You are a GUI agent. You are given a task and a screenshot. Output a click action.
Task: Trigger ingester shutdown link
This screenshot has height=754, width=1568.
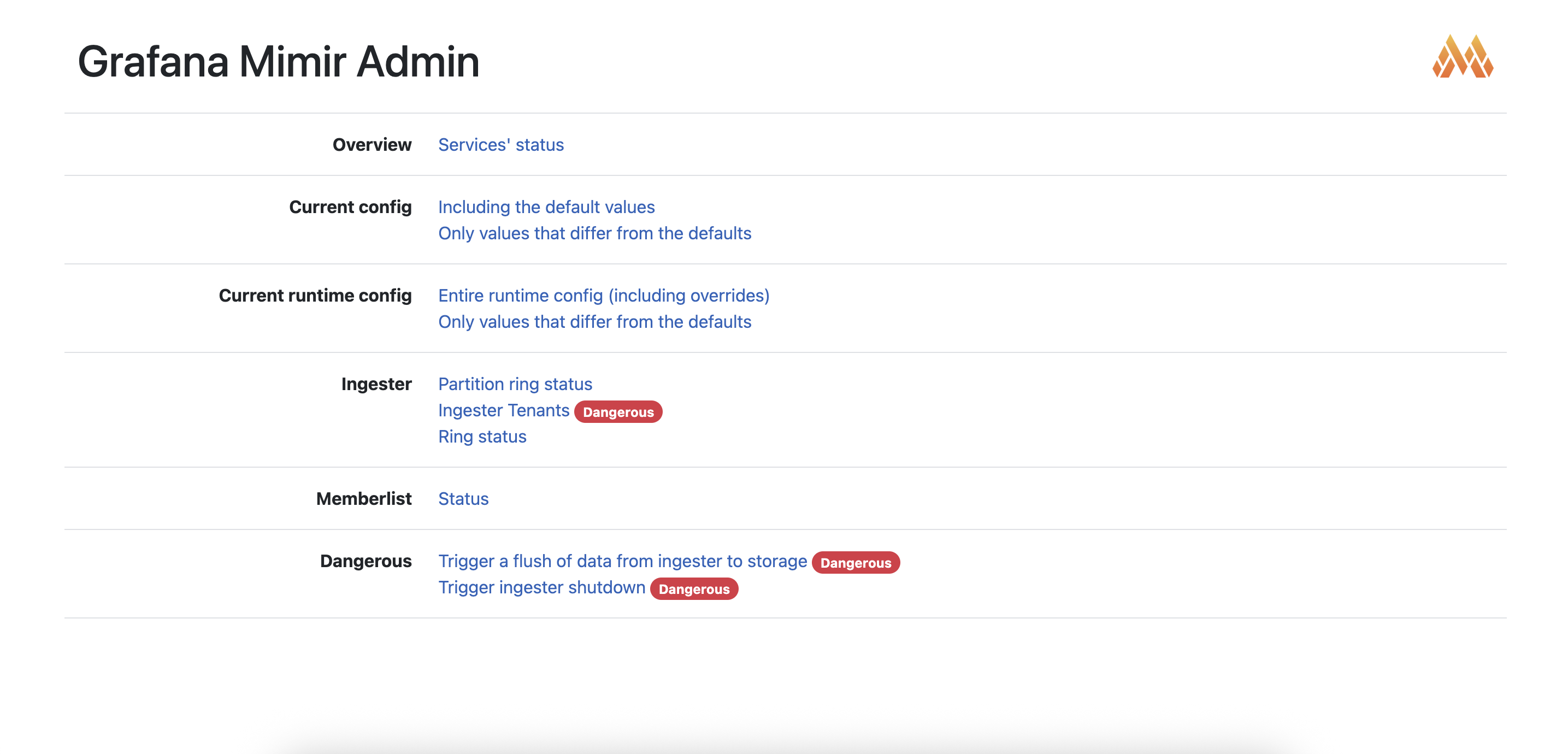pos(541,587)
